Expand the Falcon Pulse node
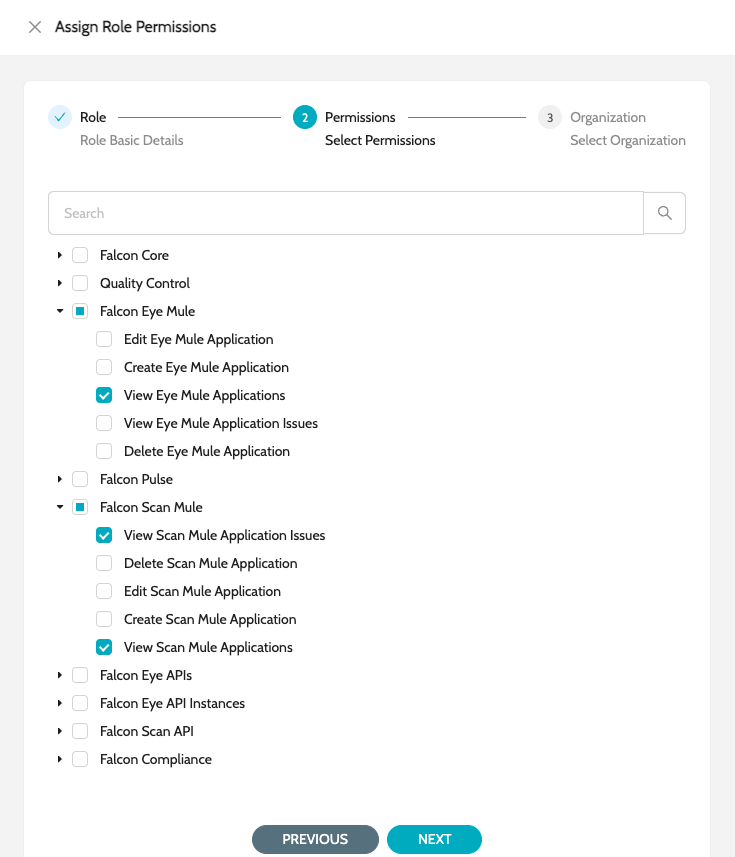 [60, 479]
